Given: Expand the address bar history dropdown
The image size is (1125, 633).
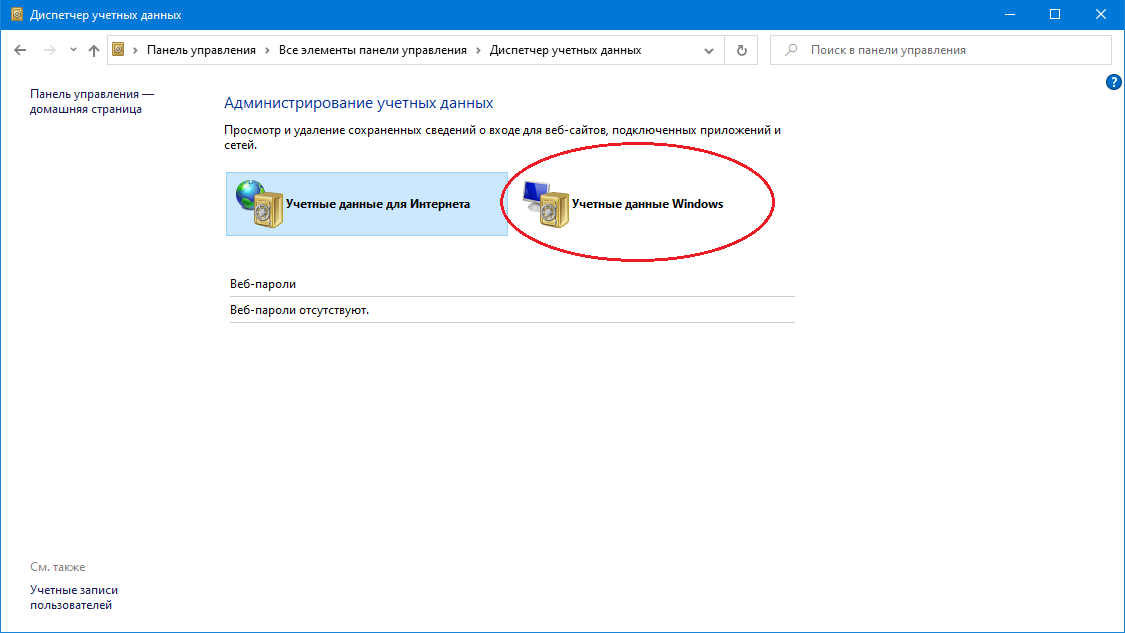Looking at the screenshot, I should [709, 50].
